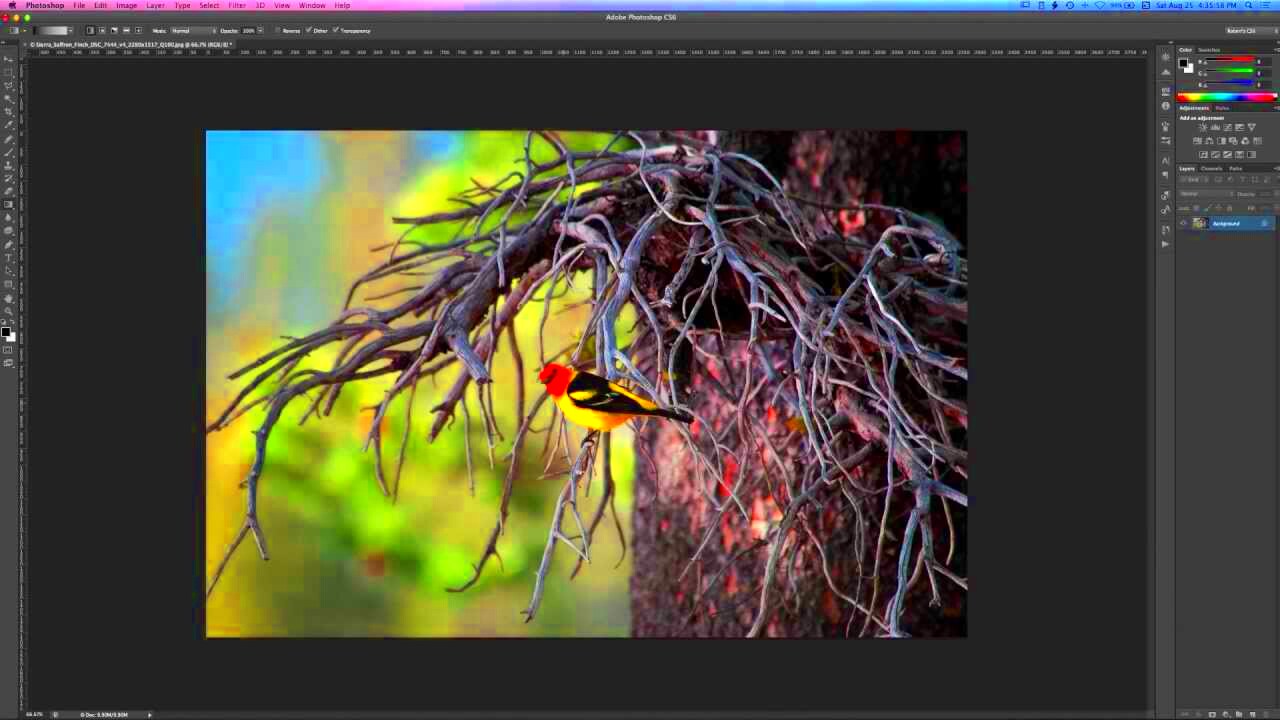Open the gradient Mode dropdown

(x=194, y=30)
